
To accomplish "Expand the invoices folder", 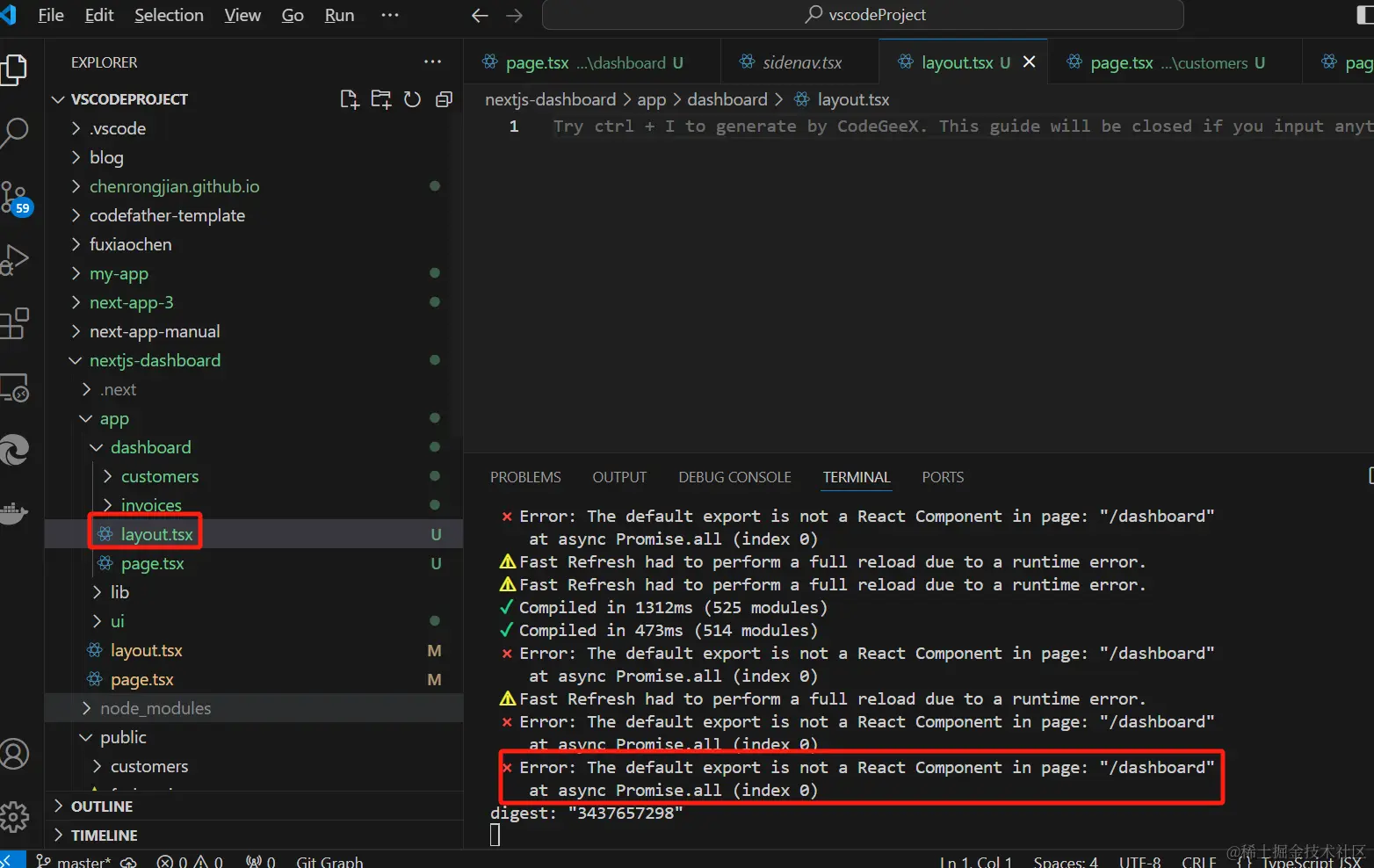I will point(255,505).
